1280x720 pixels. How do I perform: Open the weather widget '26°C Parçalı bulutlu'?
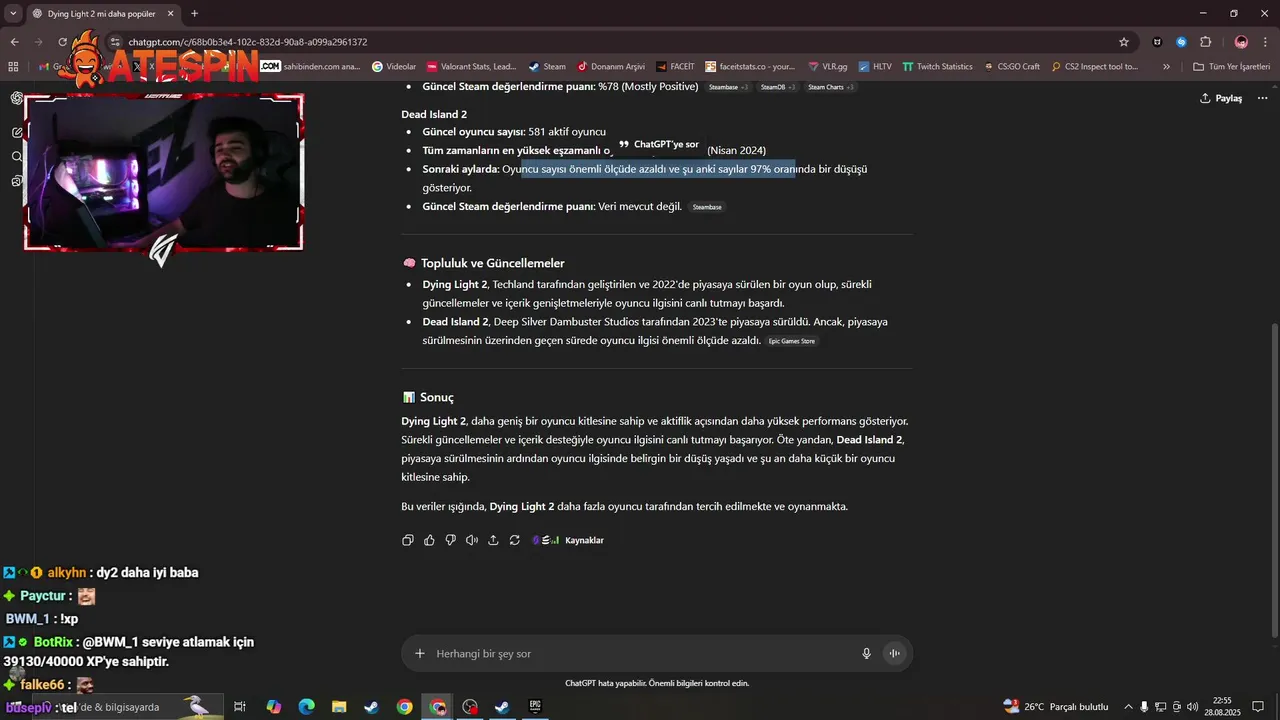point(1056,707)
